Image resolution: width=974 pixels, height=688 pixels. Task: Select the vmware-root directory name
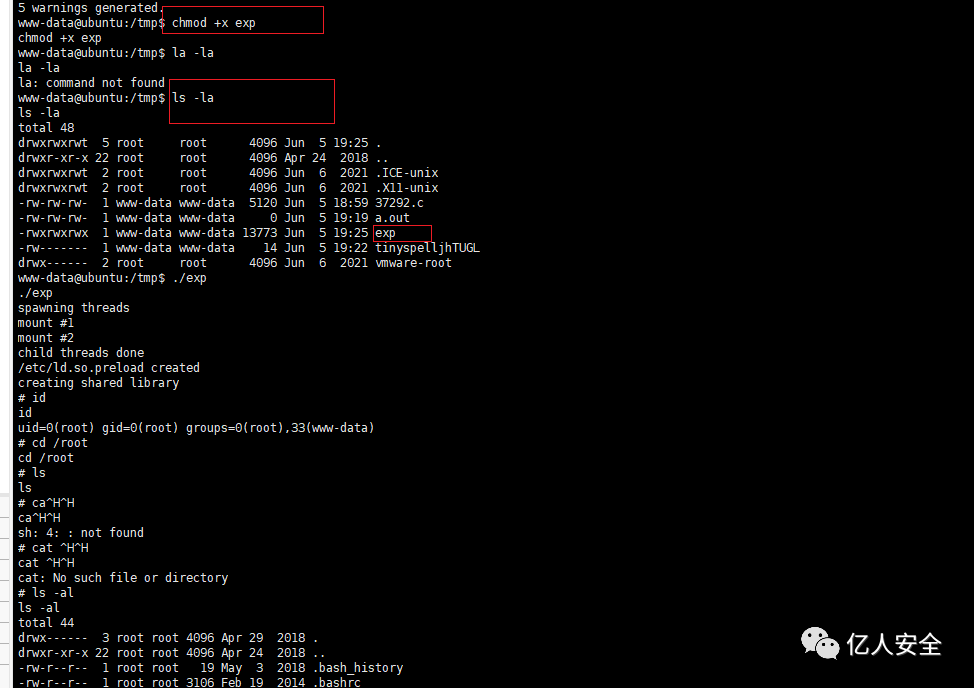tap(413, 263)
